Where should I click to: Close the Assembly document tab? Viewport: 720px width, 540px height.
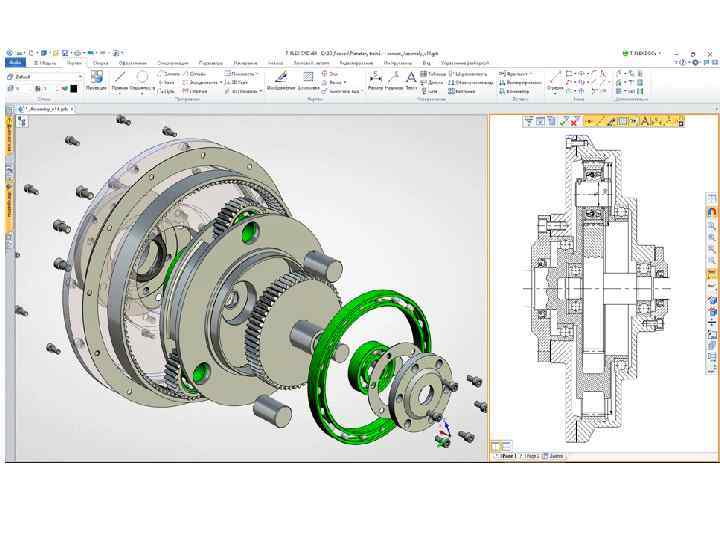[x=73, y=109]
